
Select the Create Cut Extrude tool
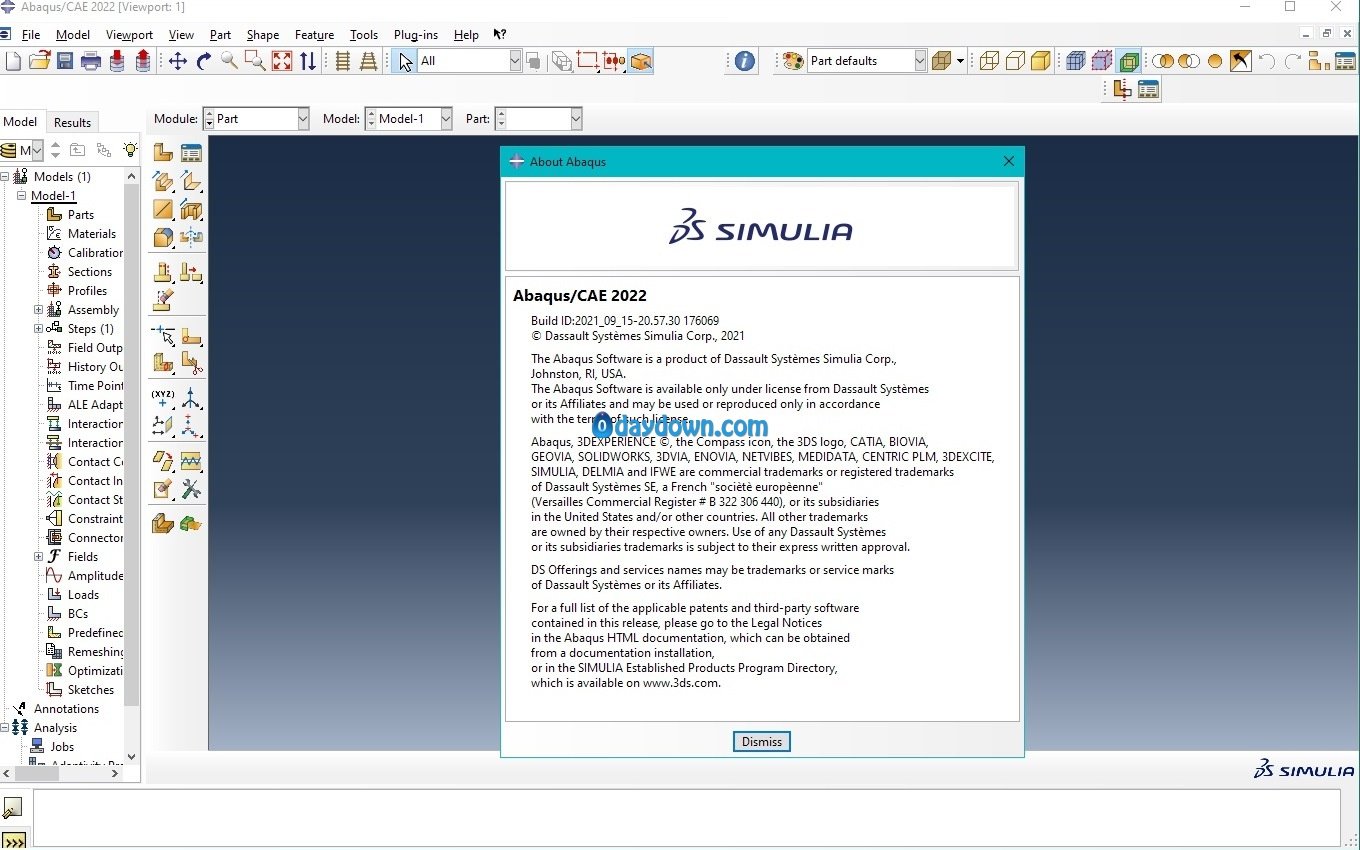click(x=191, y=209)
